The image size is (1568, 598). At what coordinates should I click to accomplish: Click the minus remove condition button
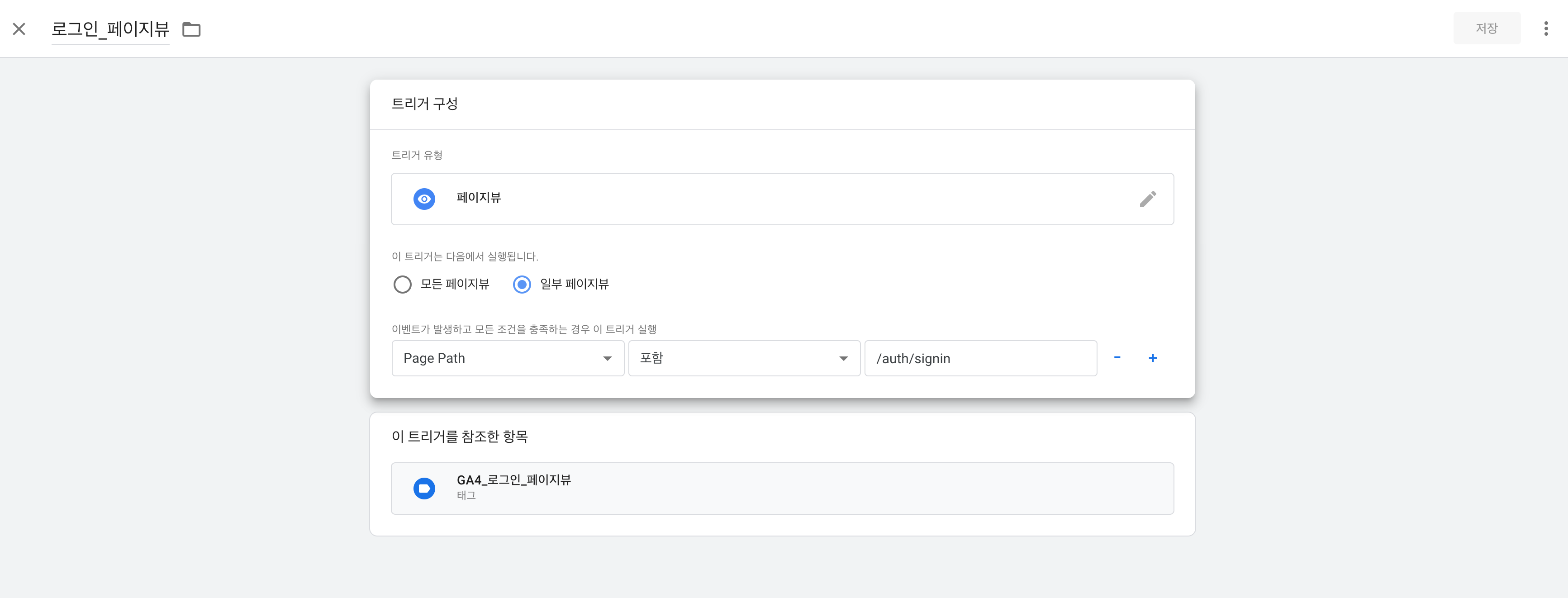(x=1118, y=358)
